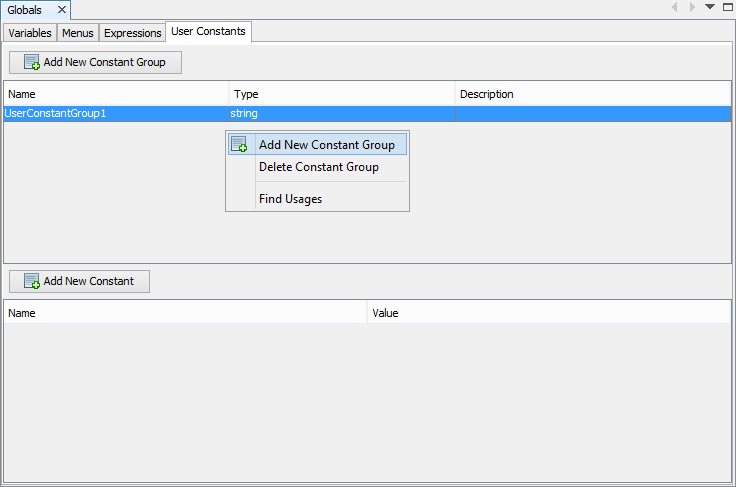Maximize the Globals panel window
The image size is (736, 487).
point(726,7)
